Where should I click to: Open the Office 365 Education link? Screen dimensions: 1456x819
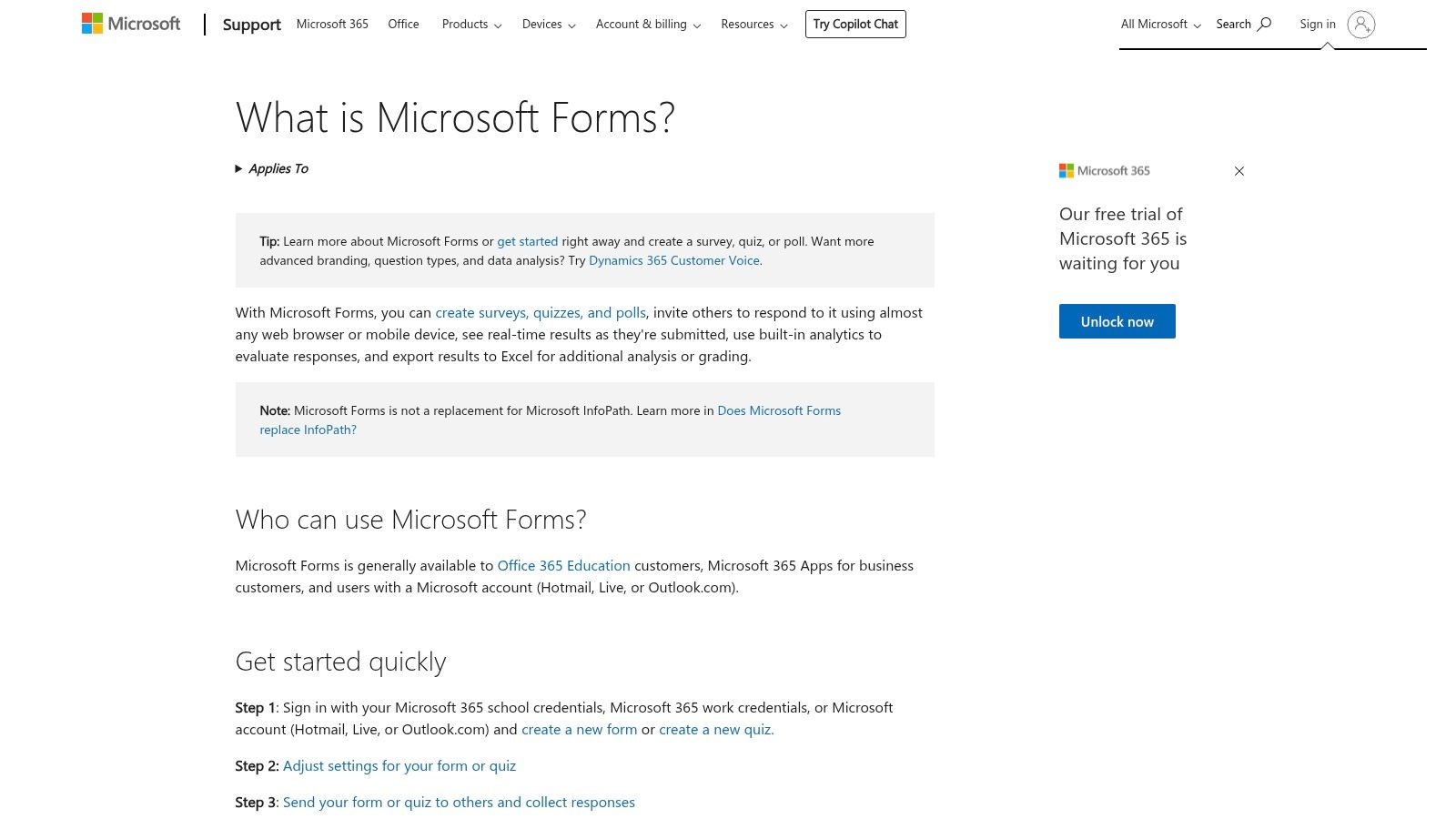563,565
